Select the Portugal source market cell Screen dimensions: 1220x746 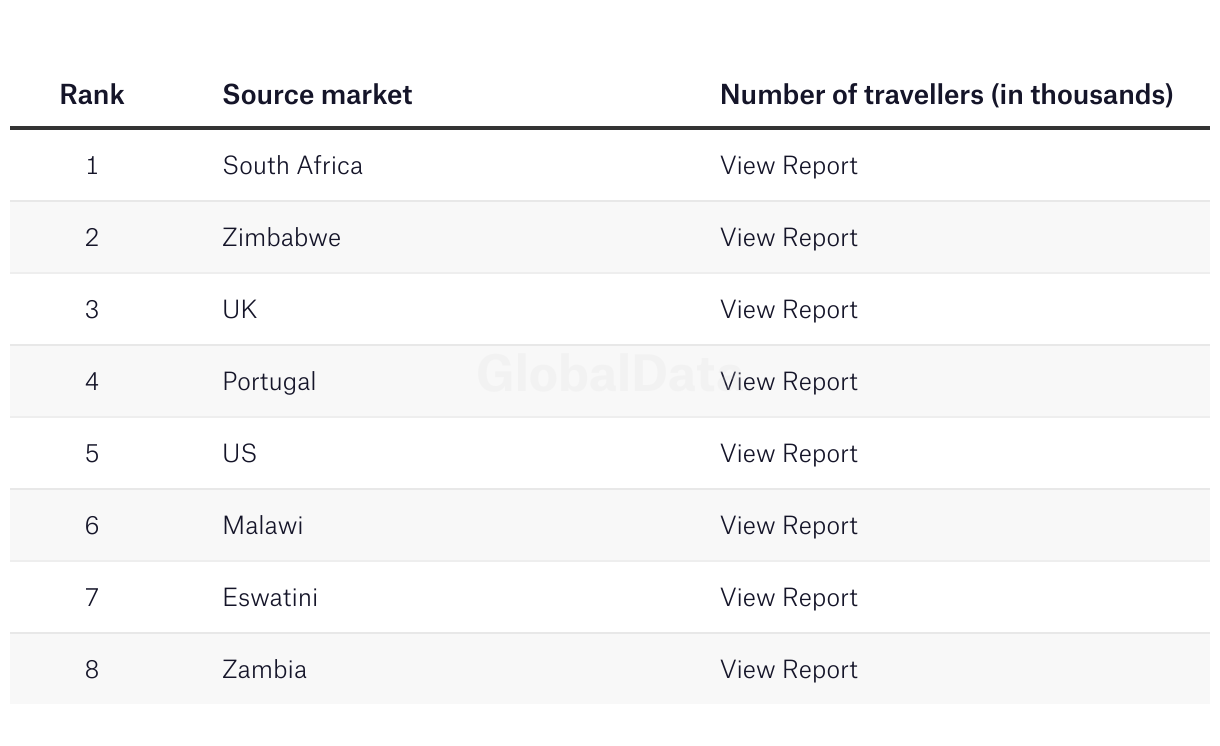(x=269, y=382)
